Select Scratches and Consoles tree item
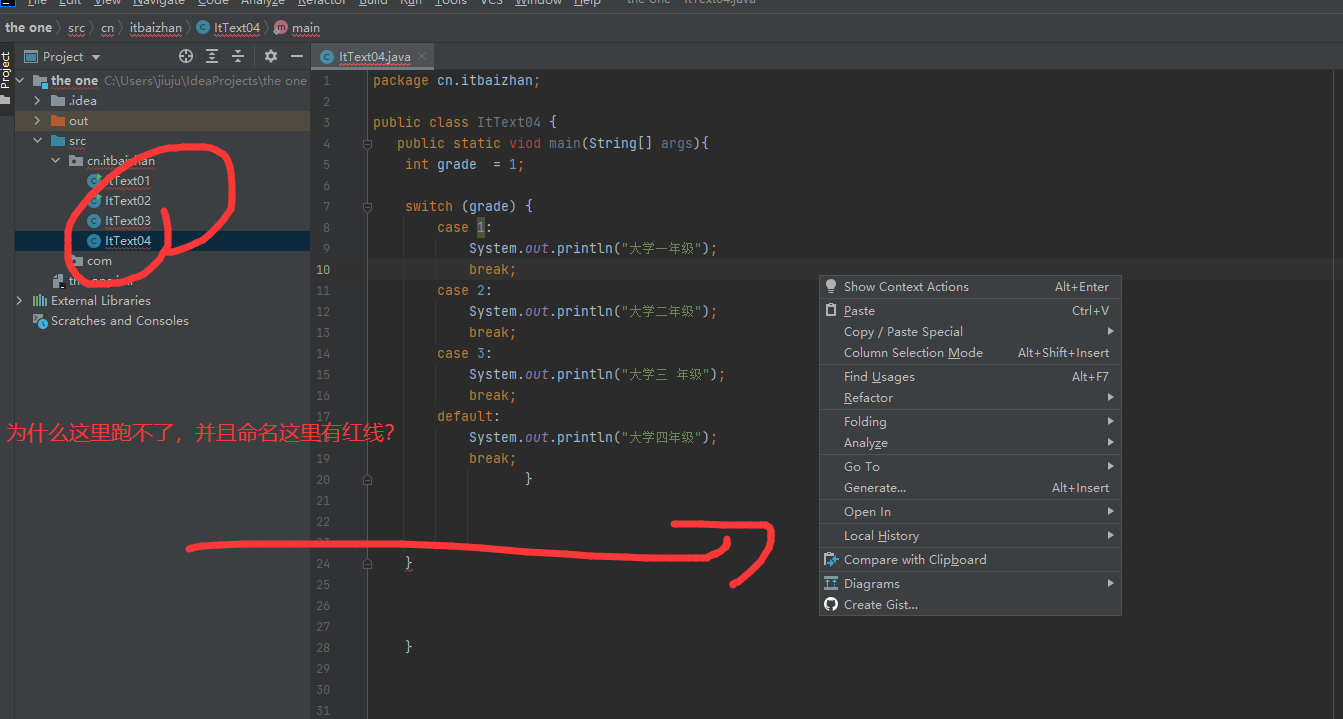The width and height of the screenshot is (1343, 719). coord(120,321)
